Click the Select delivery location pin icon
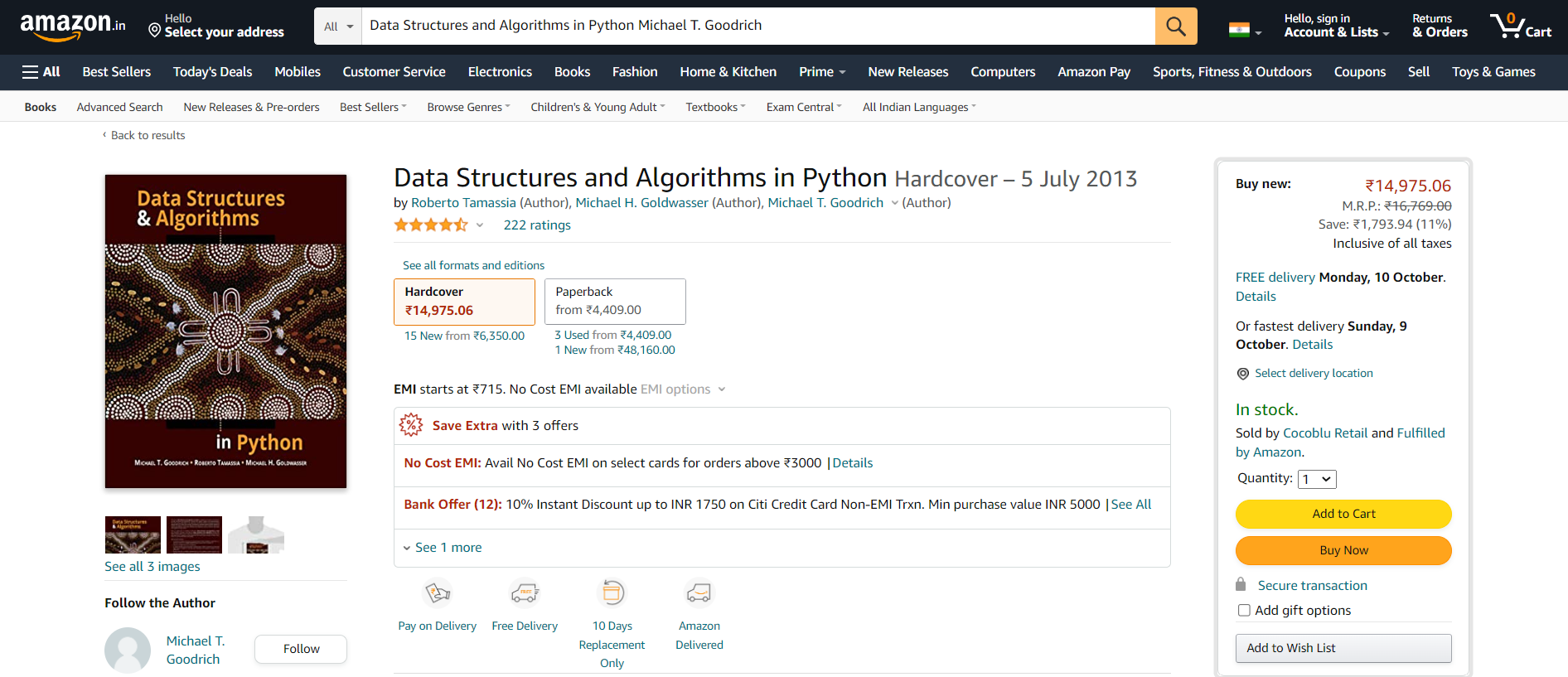Image resolution: width=1568 pixels, height=677 pixels. coord(1243,374)
